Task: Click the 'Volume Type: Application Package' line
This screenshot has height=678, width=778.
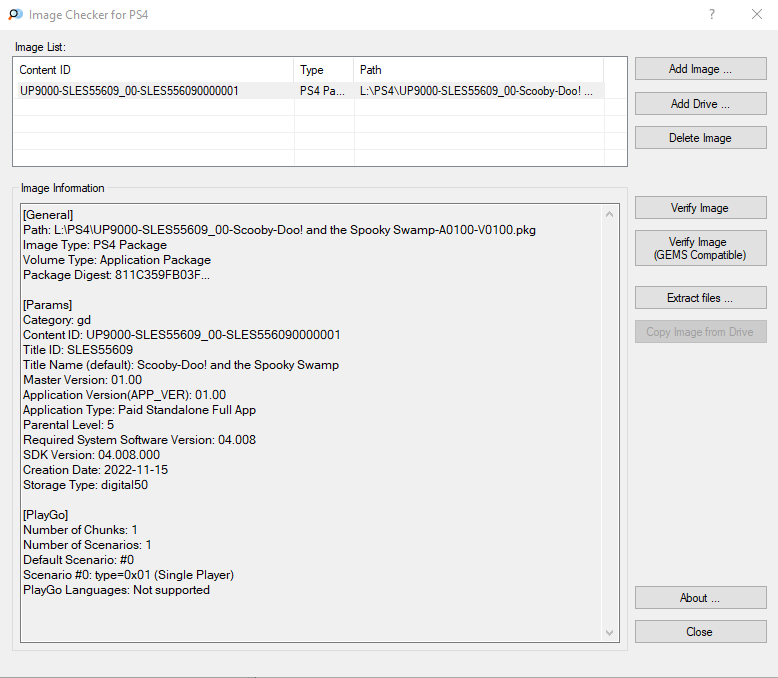Action: (x=117, y=260)
